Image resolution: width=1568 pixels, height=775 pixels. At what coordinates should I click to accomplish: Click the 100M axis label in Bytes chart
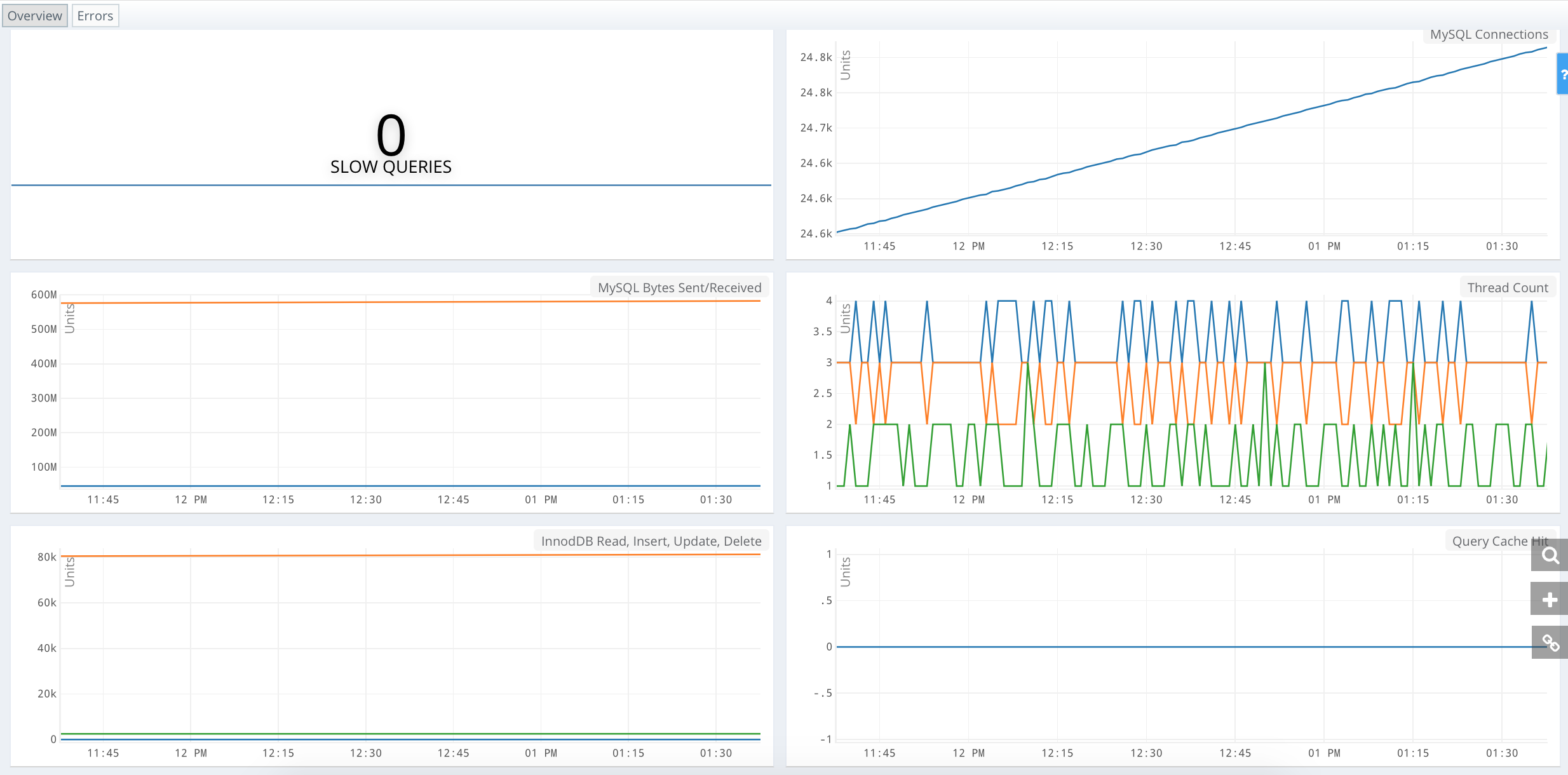click(x=44, y=468)
